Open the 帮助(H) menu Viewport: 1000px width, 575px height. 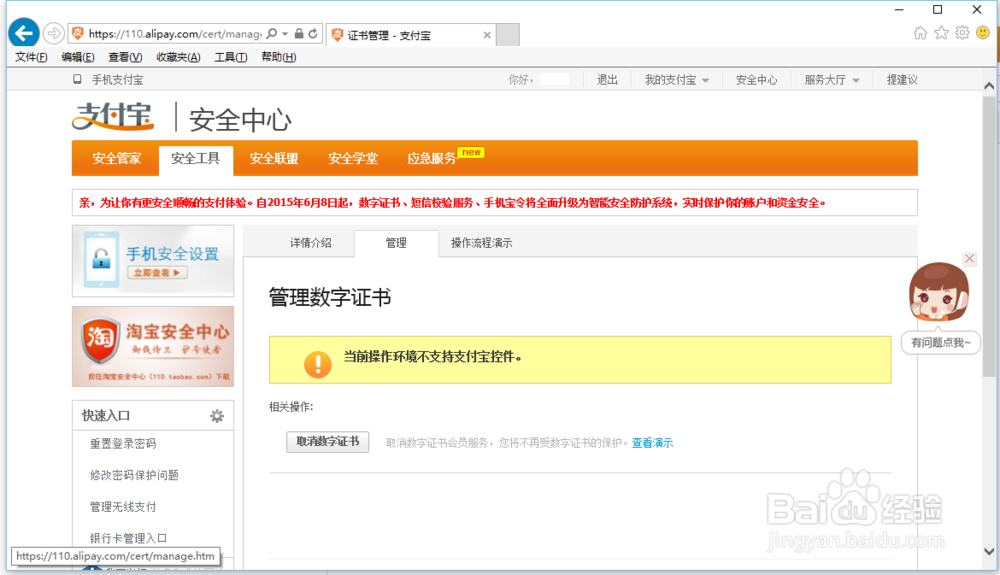click(x=279, y=57)
